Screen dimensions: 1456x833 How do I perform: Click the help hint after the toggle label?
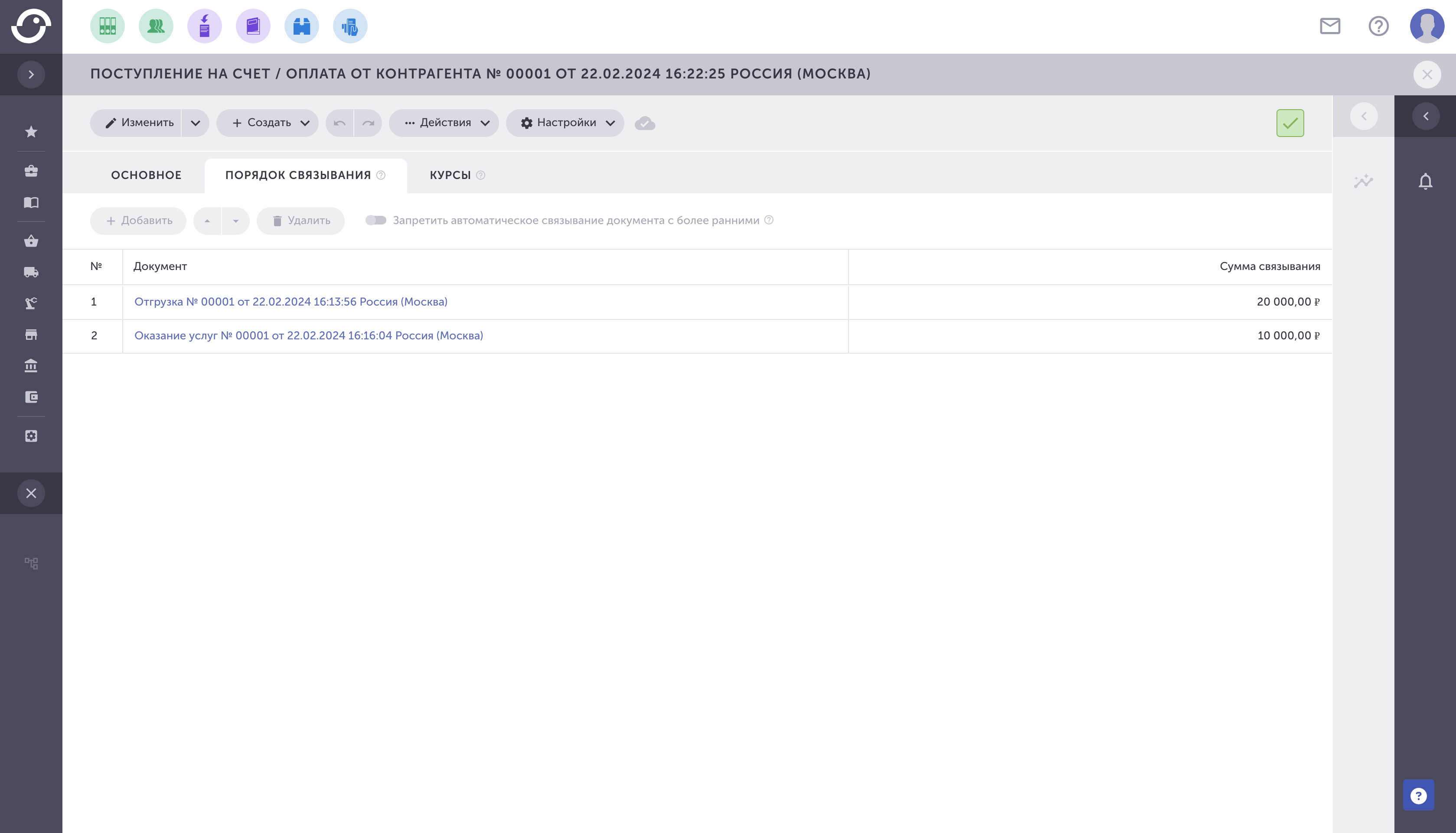[x=769, y=220]
